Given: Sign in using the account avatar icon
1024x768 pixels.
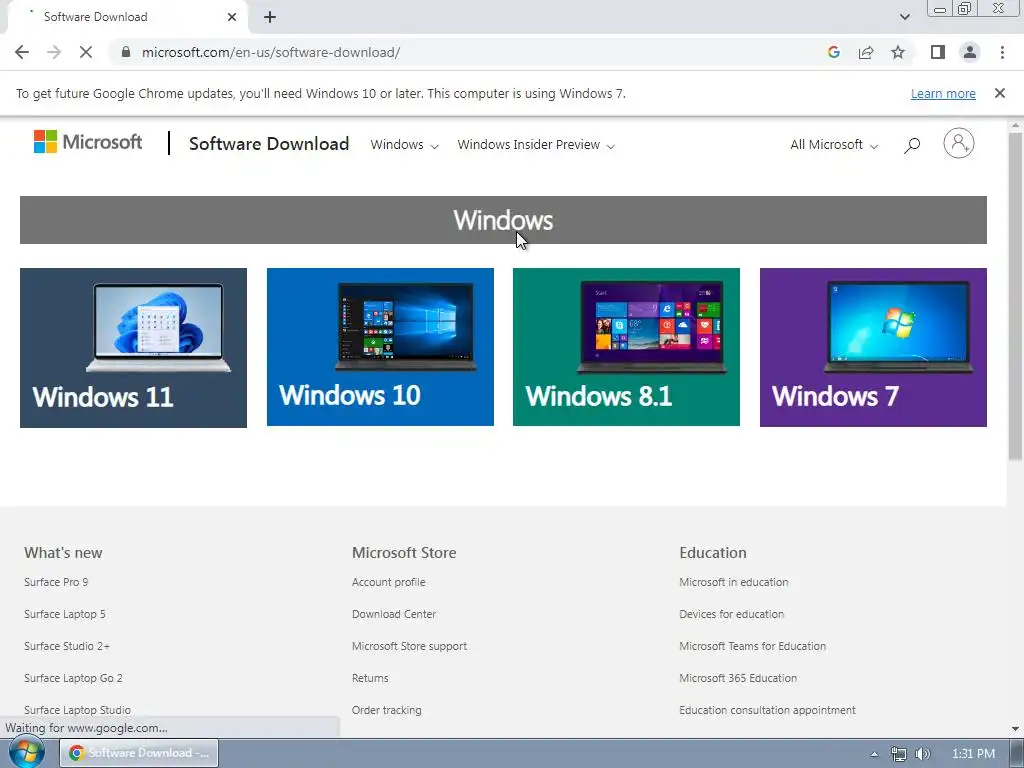Looking at the screenshot, I should pyautogui.click(x=959, y=143).
